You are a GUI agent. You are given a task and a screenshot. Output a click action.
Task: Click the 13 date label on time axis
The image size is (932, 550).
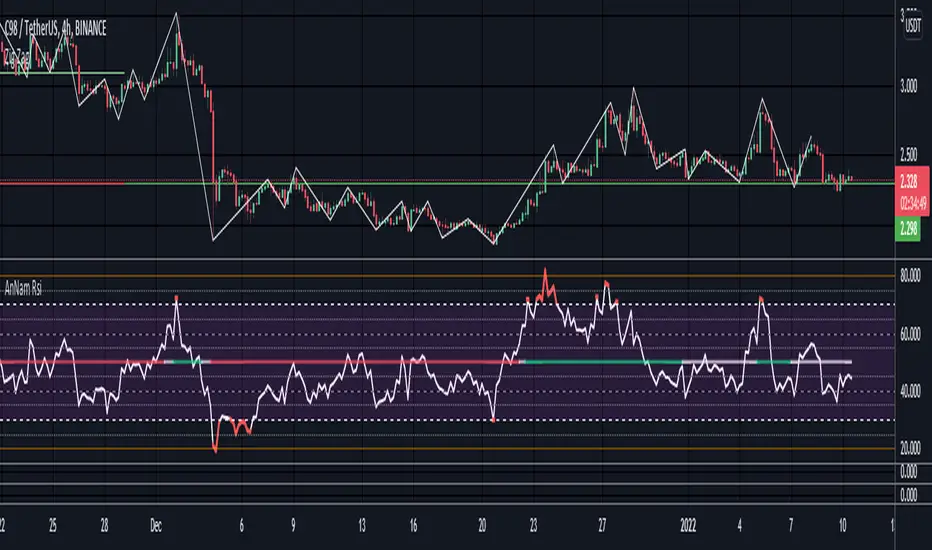click(361, 526)
